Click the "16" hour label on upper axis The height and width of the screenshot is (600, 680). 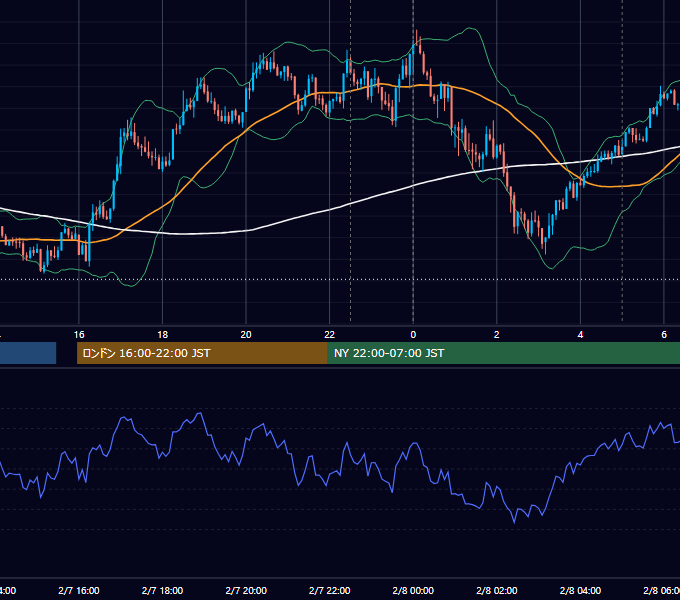coord(79,334)
